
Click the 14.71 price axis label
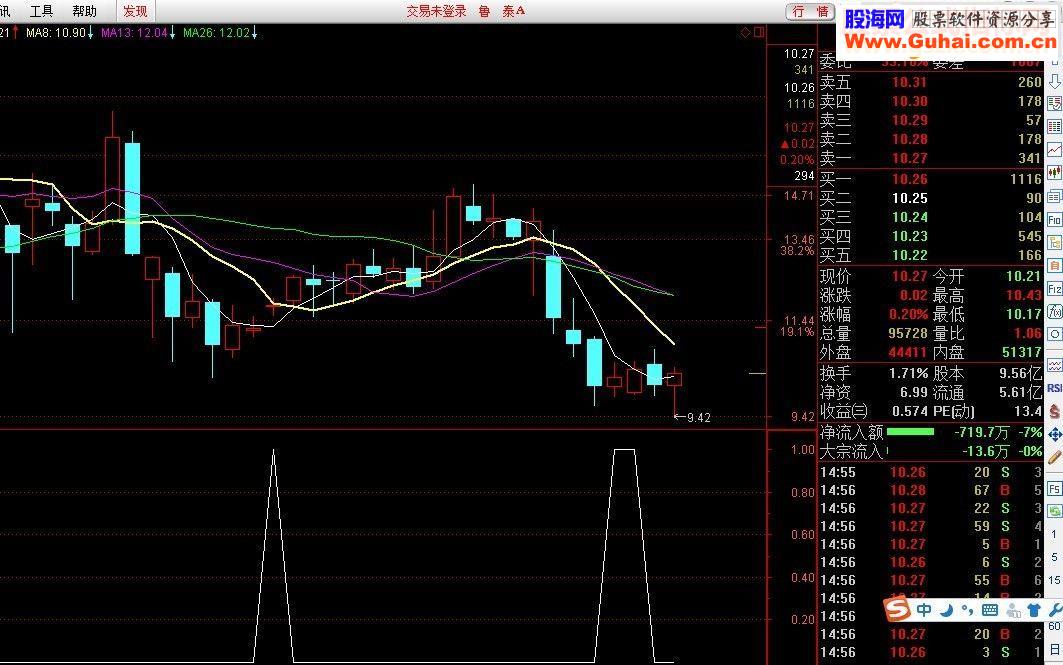coord(798,196)
